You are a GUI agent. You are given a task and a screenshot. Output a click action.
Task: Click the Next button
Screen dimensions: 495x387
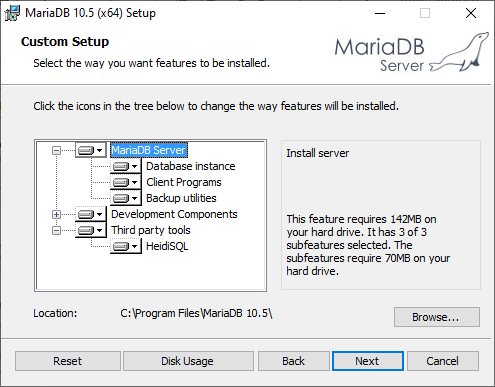(x=367, y=361)
